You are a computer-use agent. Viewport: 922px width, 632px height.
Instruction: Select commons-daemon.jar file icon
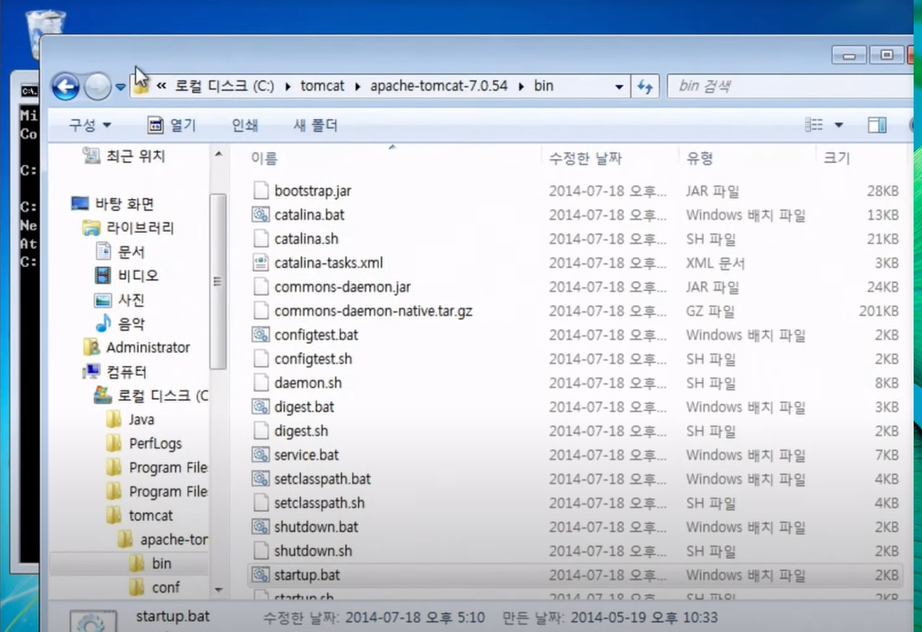[260, 287]
